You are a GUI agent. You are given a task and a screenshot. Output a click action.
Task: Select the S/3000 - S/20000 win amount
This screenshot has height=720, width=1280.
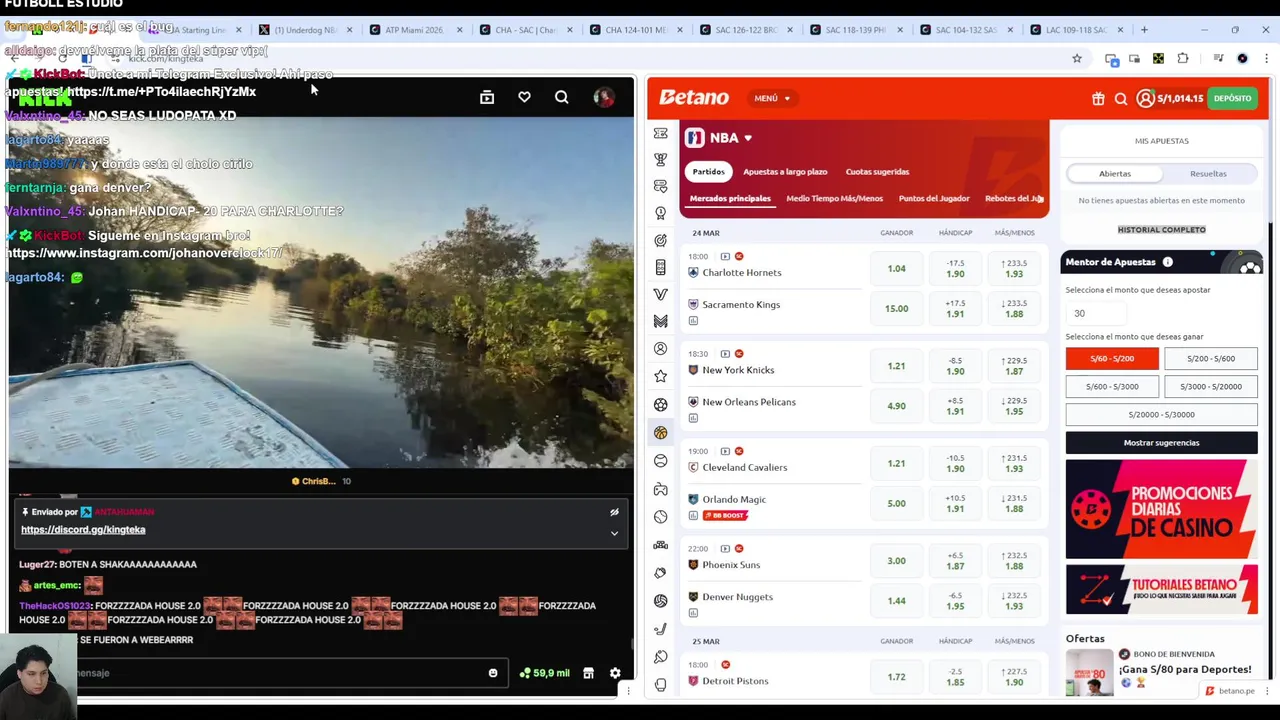click(x=1211, y=387)
